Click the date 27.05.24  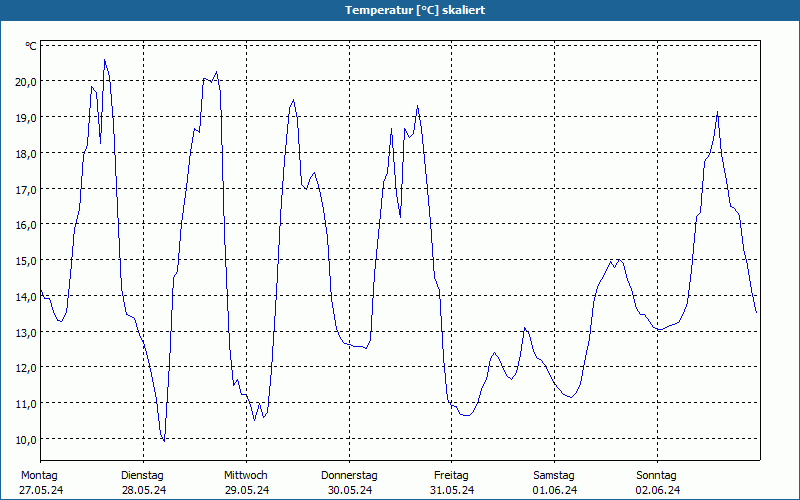(41, 490)
